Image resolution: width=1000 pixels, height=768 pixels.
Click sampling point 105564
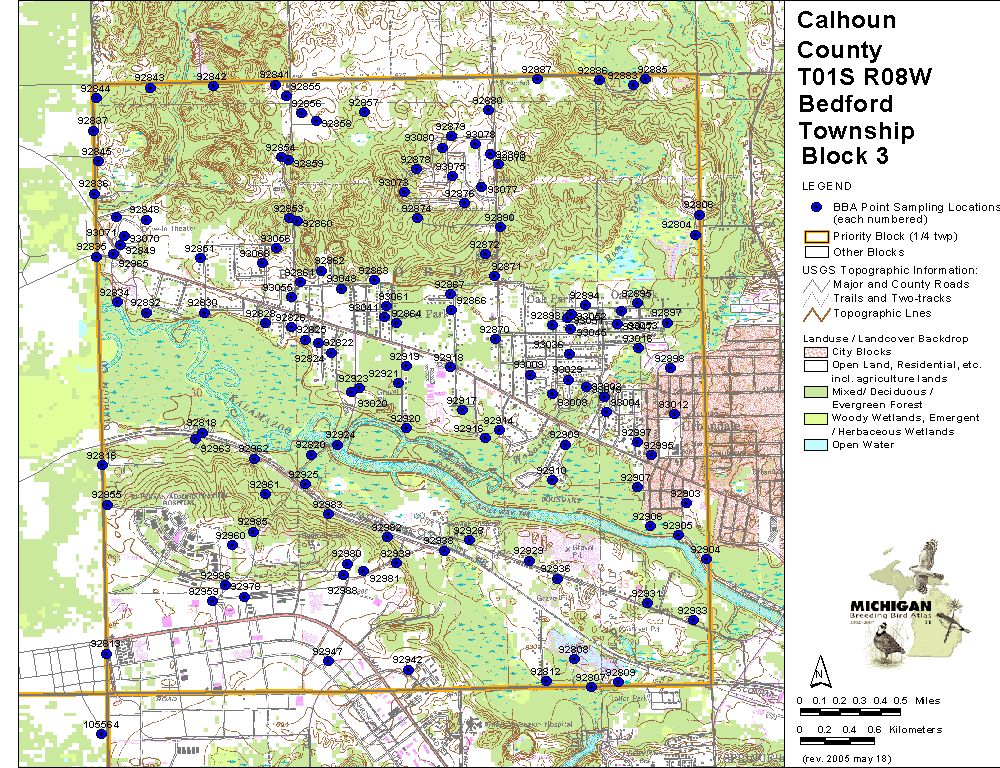click(x=101, y=734)
